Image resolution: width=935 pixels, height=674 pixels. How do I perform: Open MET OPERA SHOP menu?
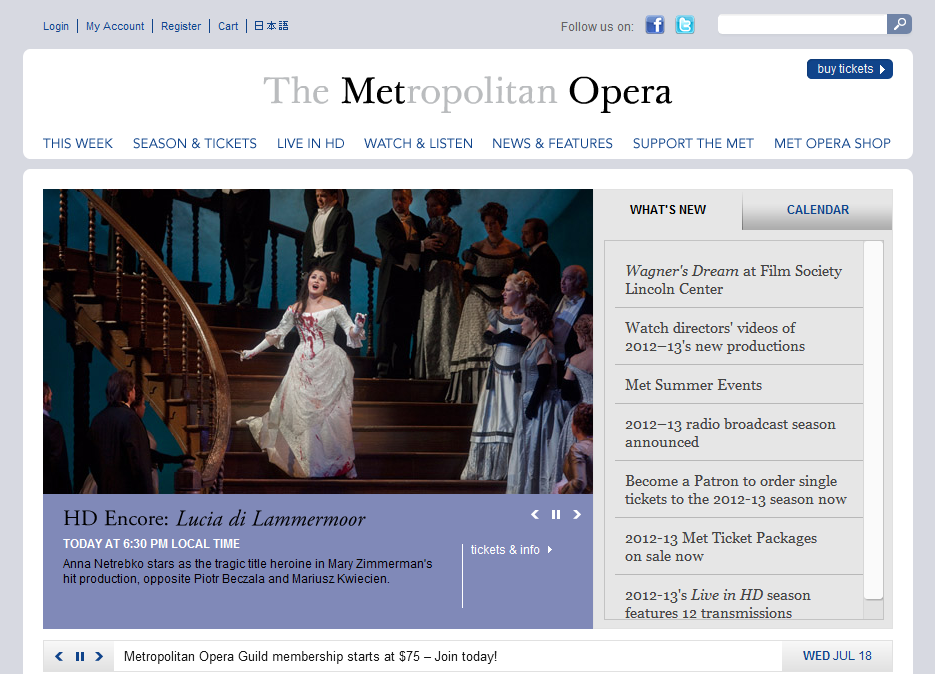coord(832,143)
